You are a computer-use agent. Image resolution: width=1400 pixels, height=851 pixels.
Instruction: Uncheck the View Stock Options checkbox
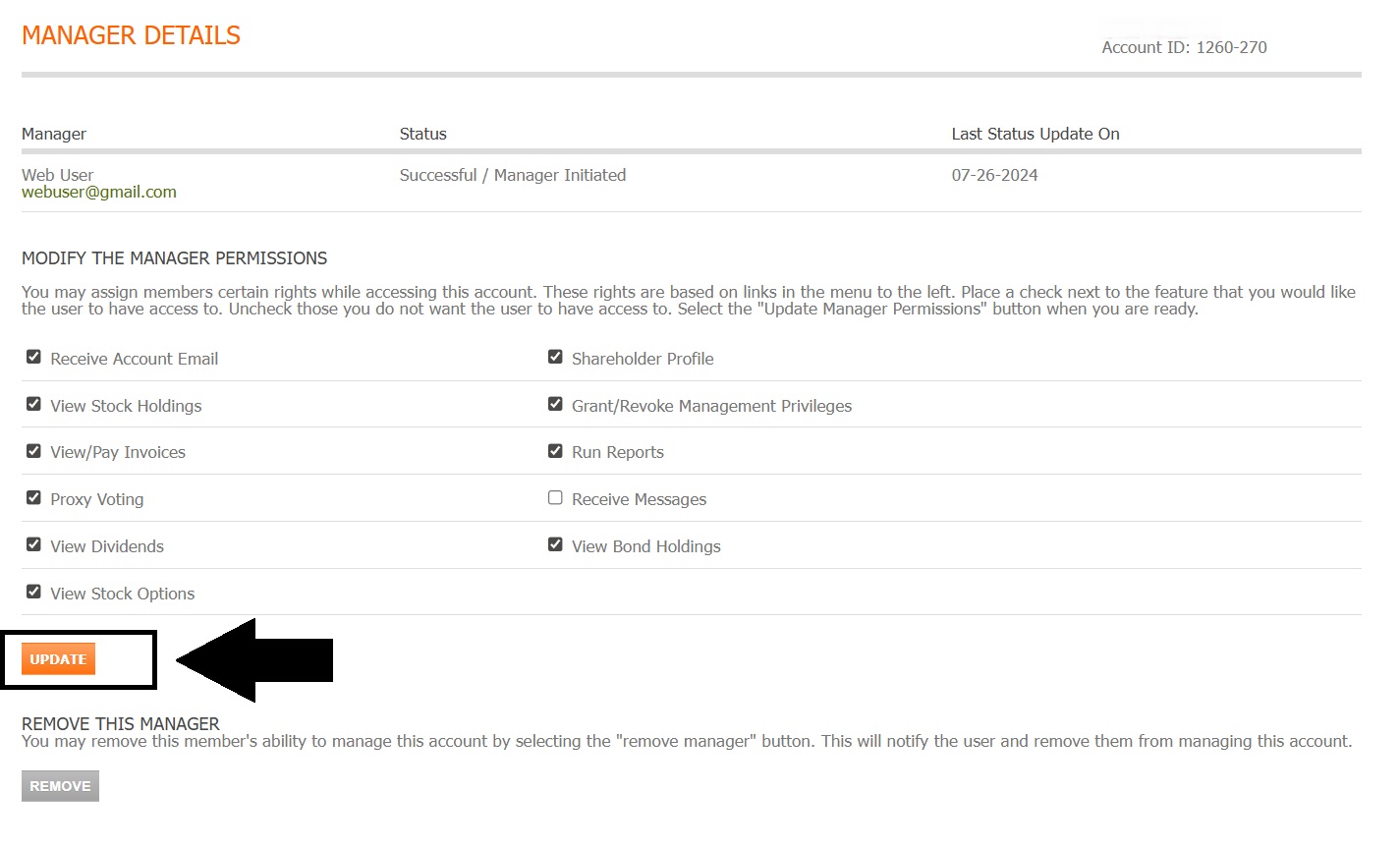click(x=33, y=592)
